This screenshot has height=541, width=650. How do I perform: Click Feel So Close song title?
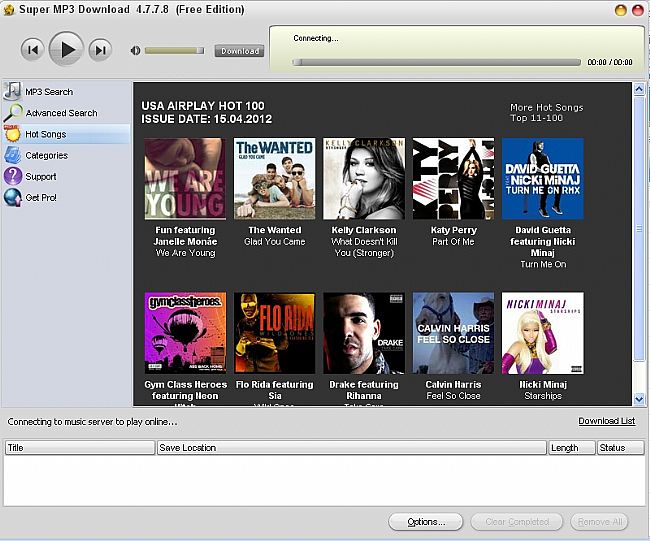453,396
